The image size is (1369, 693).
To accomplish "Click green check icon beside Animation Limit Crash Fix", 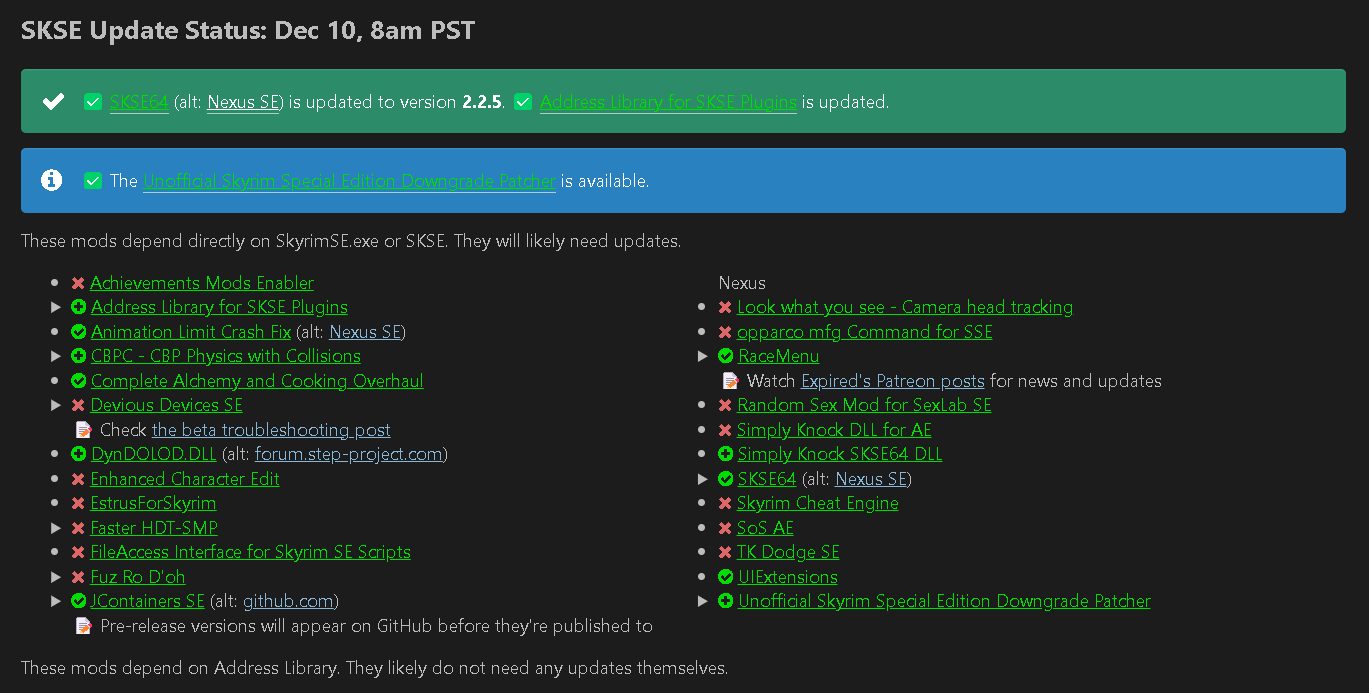I will click(x=78, y=332).
